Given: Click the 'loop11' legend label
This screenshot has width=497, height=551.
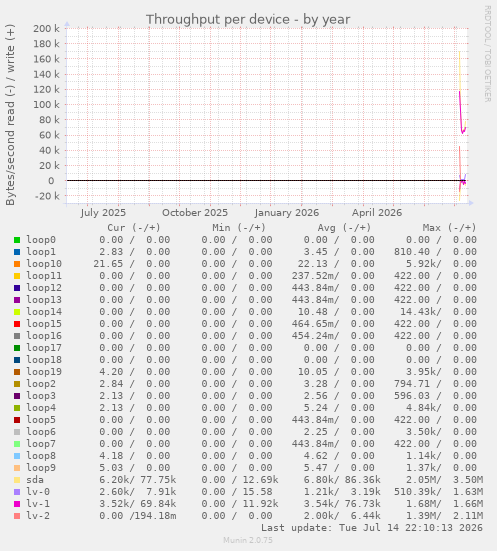Looking at the screenshot, I should pos(44,276).
